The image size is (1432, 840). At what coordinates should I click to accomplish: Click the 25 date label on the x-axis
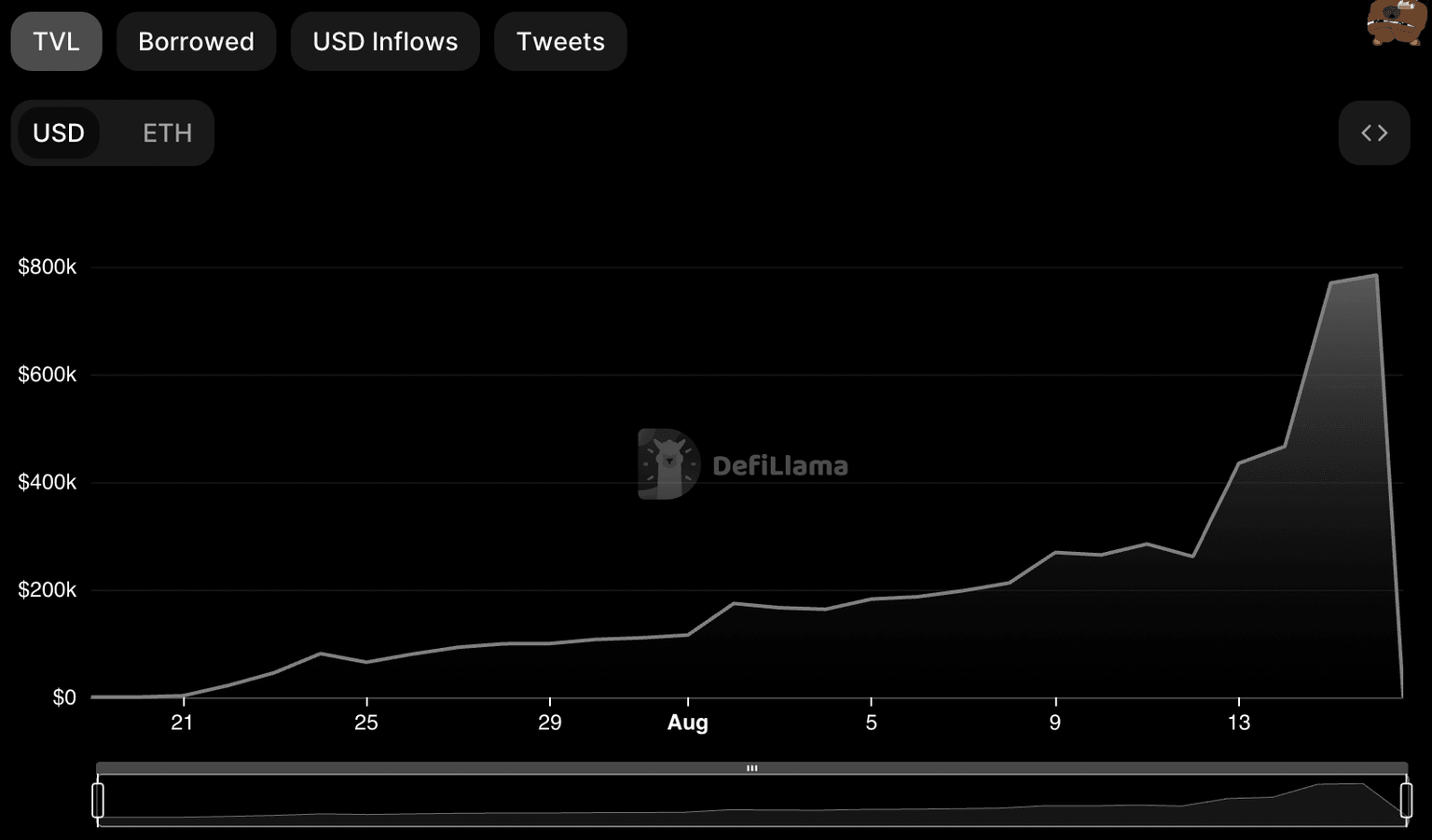[x=366, y=723]
